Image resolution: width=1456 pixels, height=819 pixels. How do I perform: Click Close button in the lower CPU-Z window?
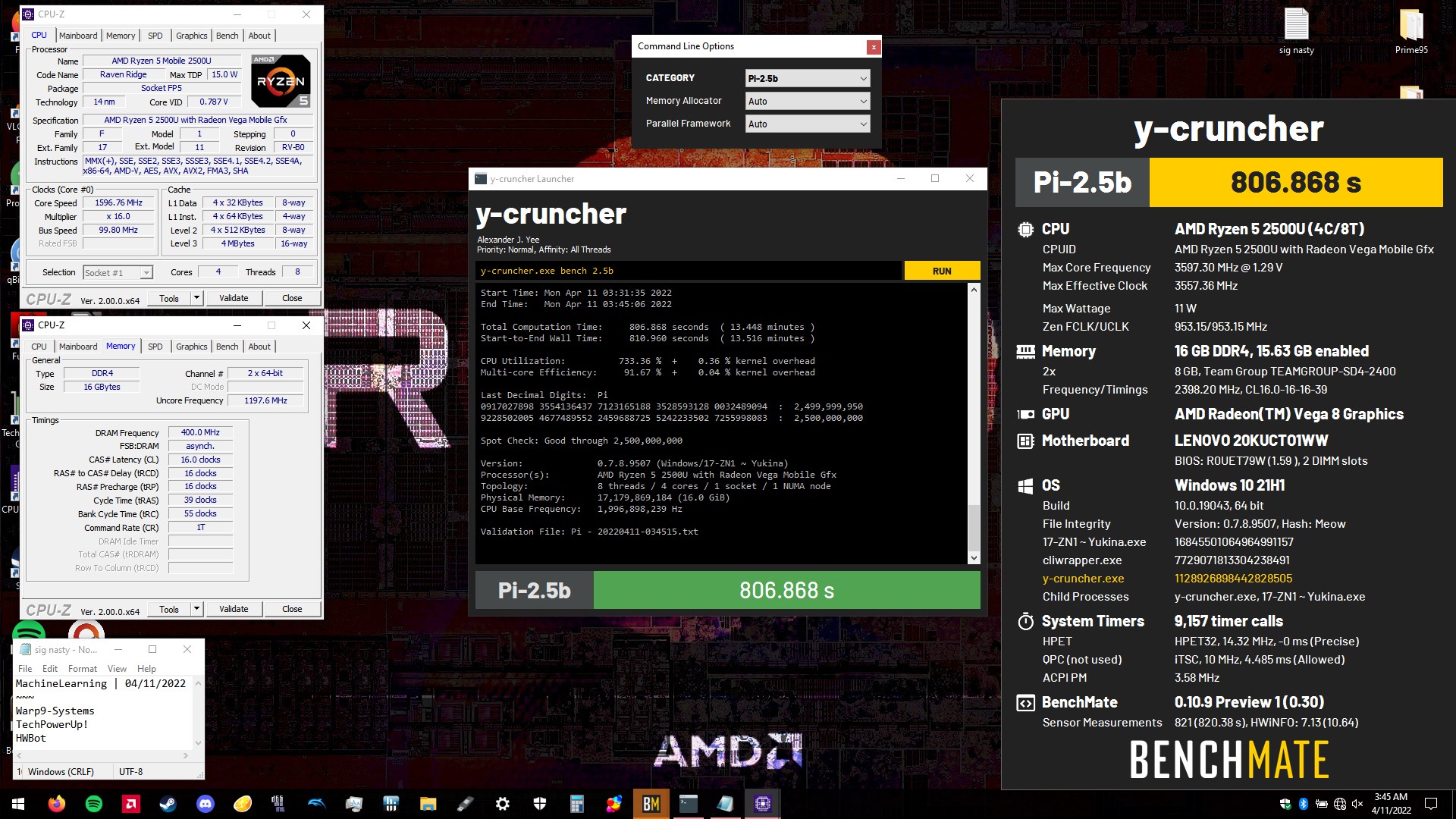coord(292,609)
